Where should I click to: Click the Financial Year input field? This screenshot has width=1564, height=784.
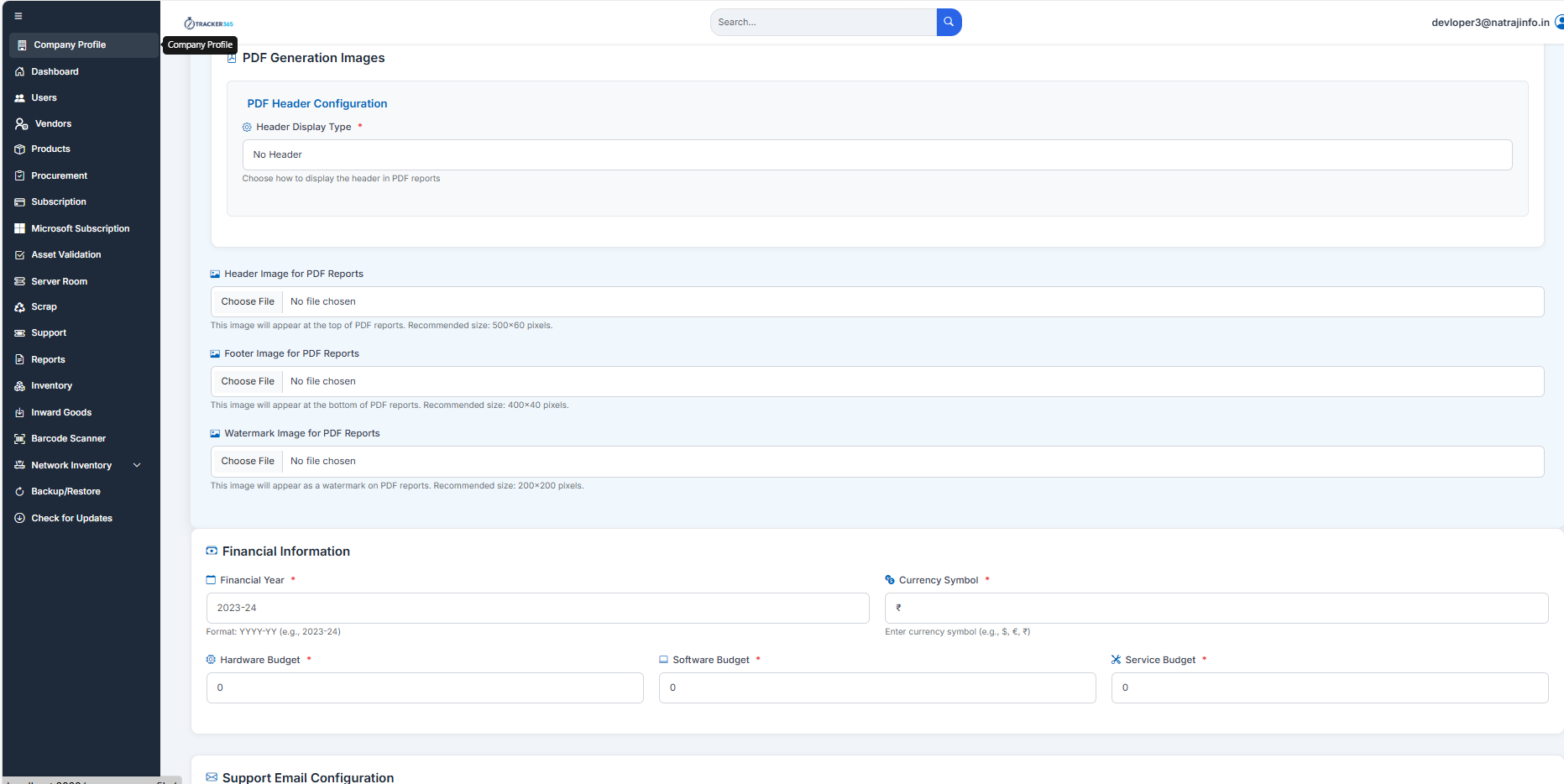click(x=537, y=608)
